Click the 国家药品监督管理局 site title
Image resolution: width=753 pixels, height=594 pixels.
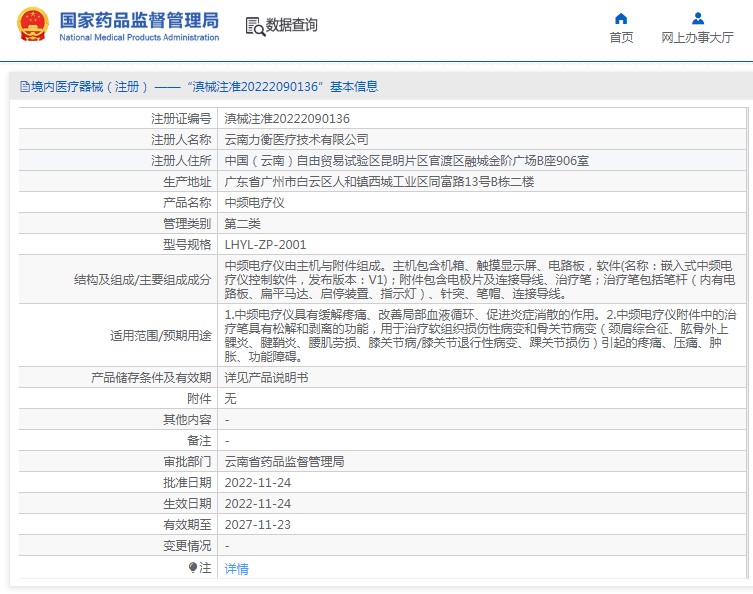(139, 21)
